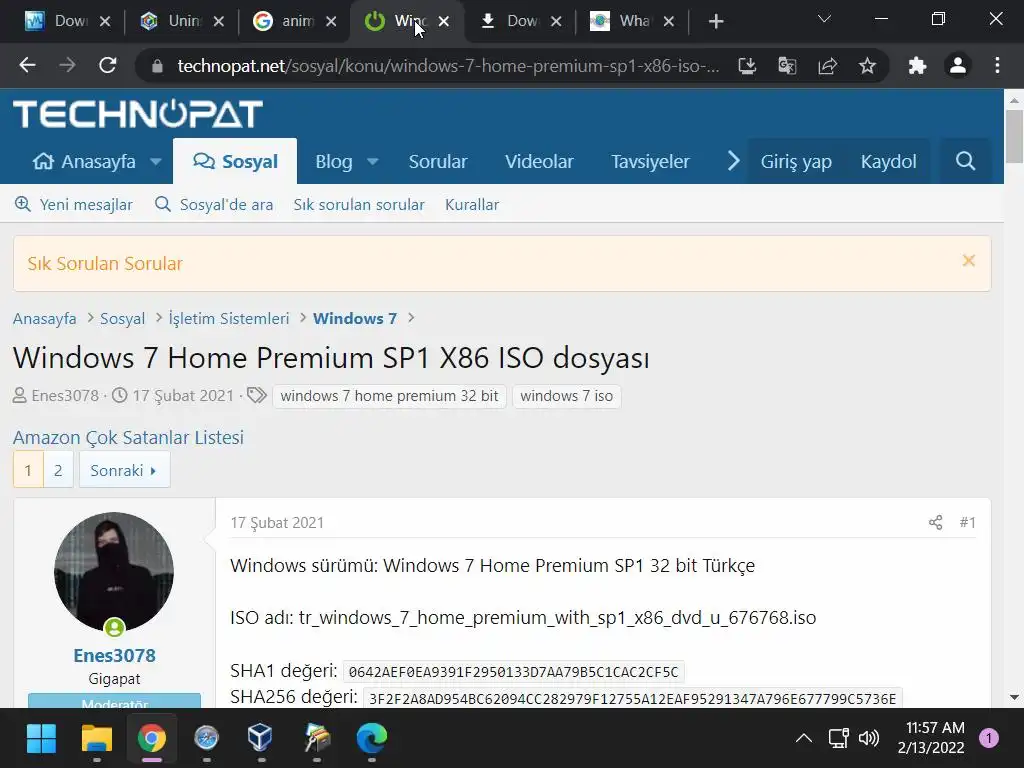The height and width of the screenshot is (768, 1024).
Task: Open a new browser tab
Action: tap(716, 22)
